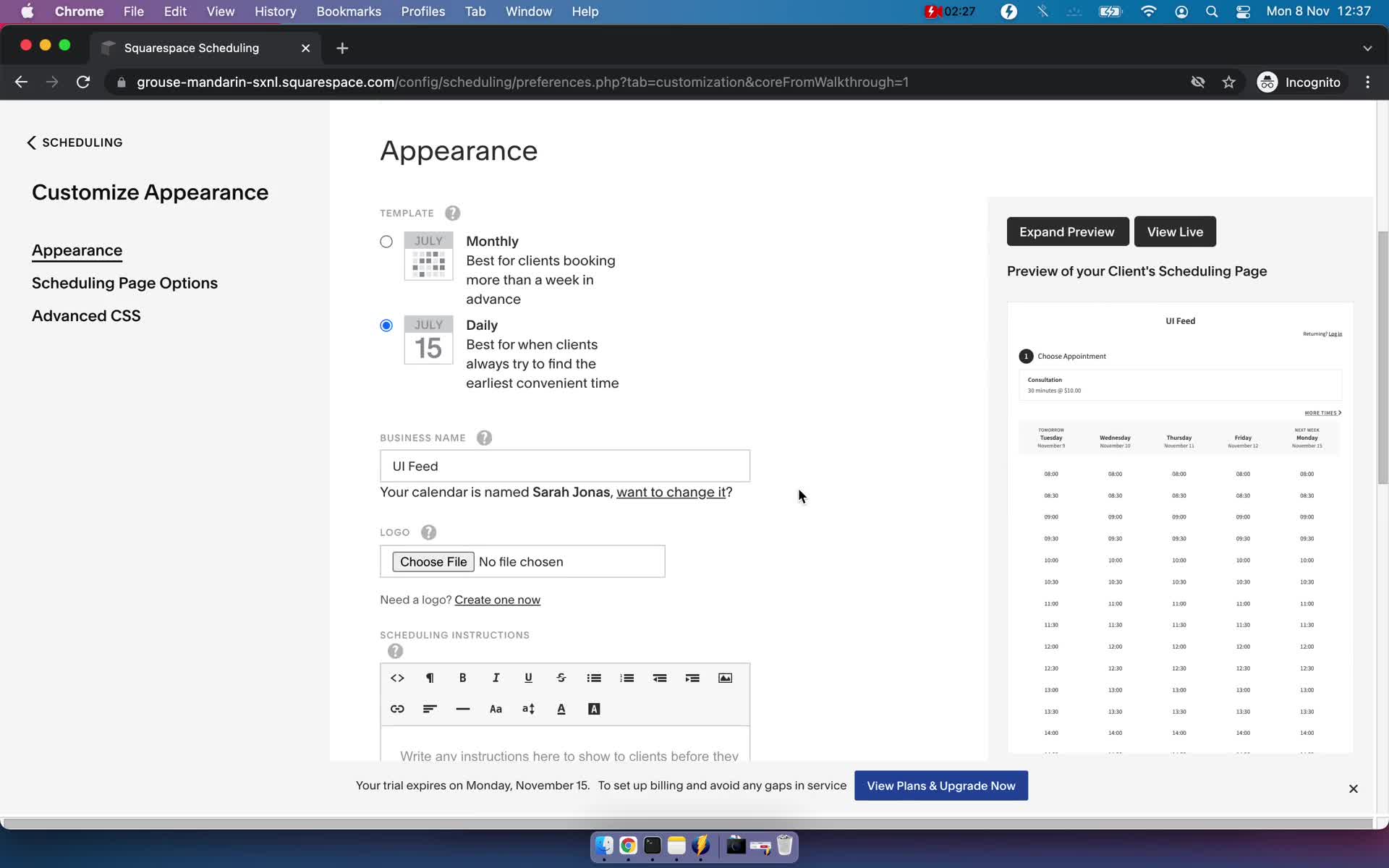Open the Advanced CSS section
The height and width of the screenshot is (868, 1389).
[86, 315]
